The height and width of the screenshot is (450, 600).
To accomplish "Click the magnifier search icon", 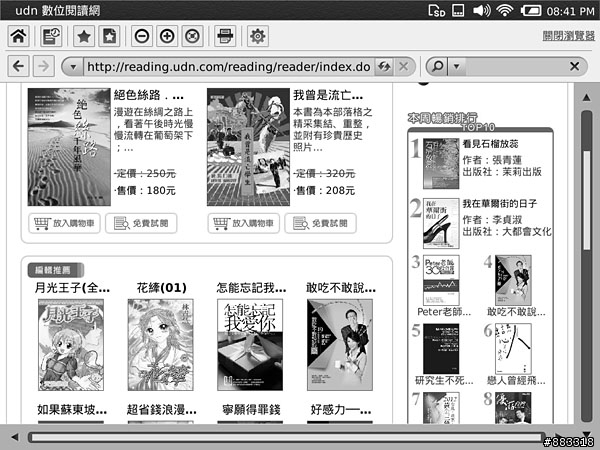I will 437,66.
